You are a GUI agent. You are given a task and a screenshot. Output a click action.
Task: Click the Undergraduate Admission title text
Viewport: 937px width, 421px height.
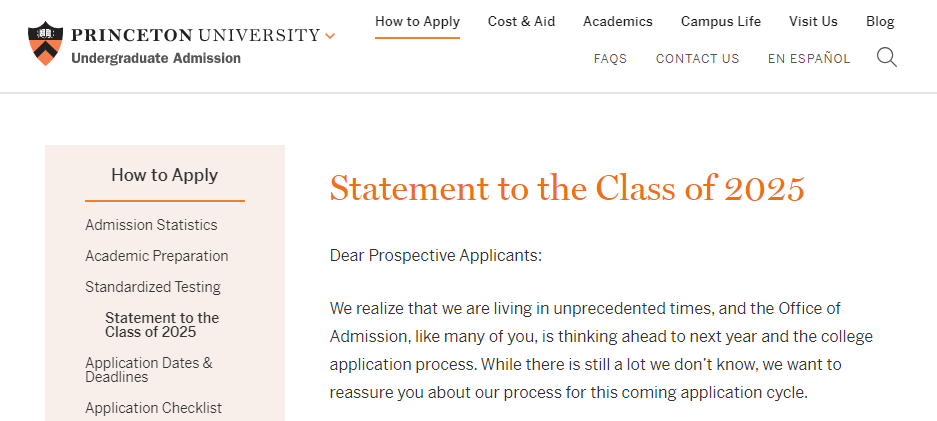[156, 58]
